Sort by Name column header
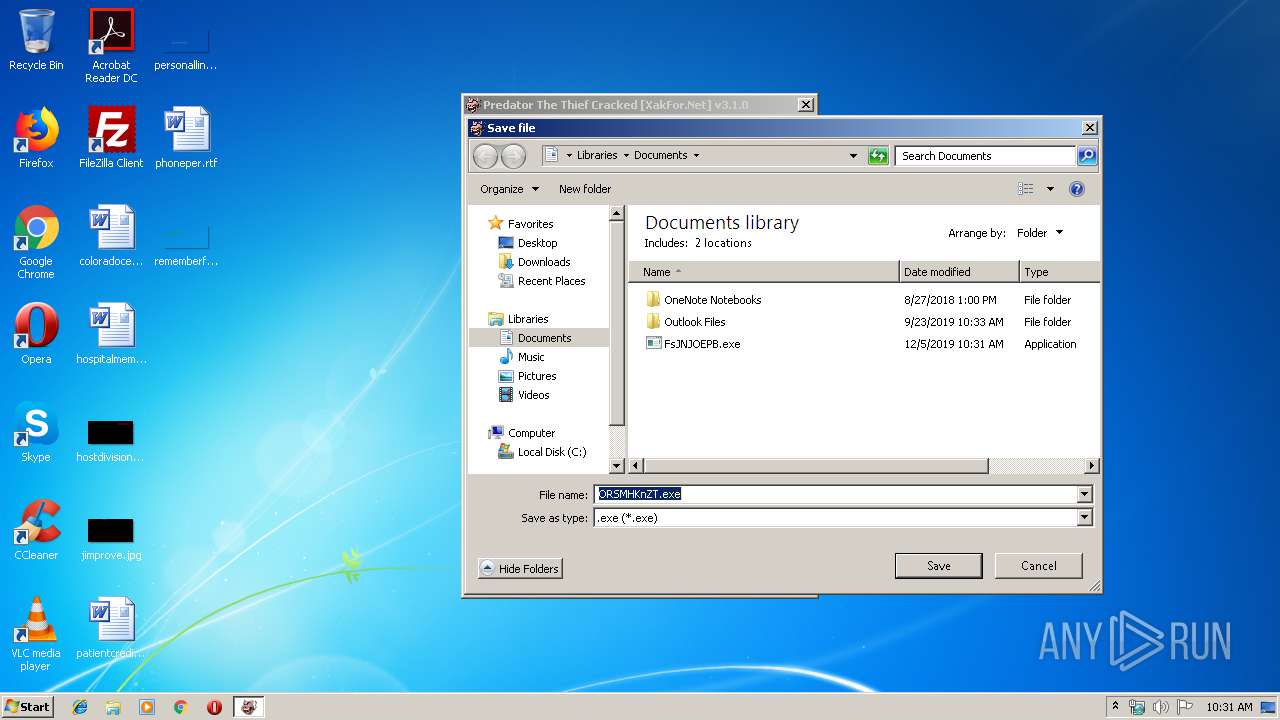The height and width of the screenshot is (720, 1280). 764,272
